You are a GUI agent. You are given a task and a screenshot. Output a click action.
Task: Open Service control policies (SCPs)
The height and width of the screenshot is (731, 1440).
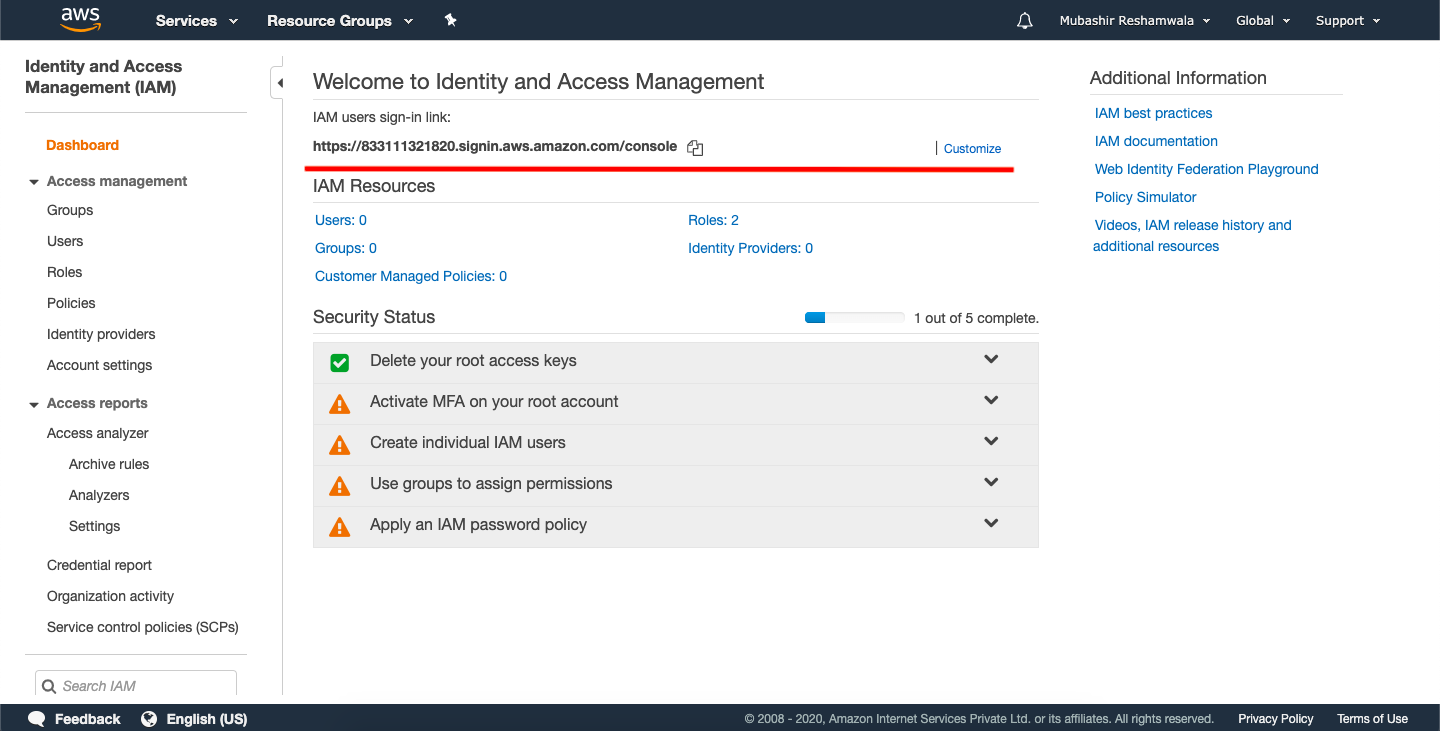tap(143, 627)
